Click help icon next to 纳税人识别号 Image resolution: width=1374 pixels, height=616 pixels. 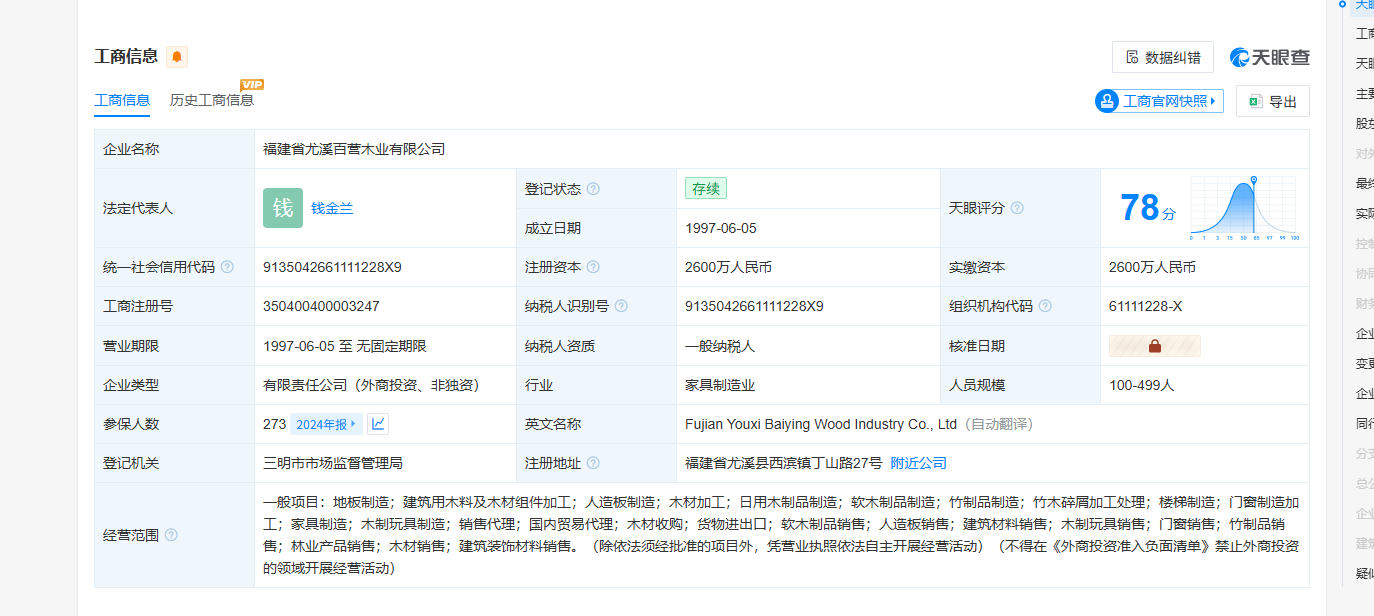[621, 306]
